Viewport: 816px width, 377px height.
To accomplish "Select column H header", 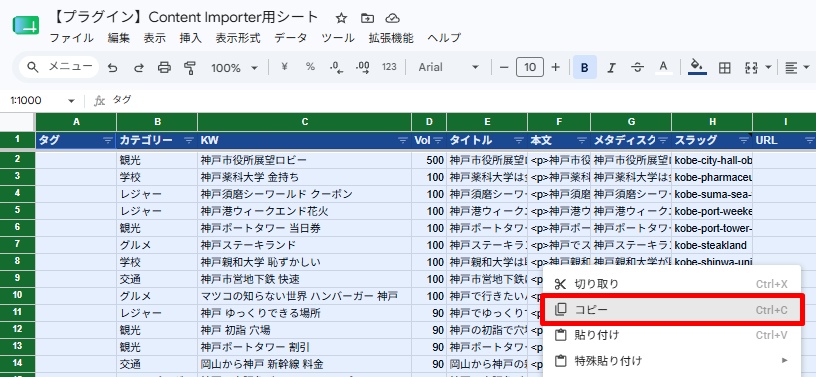I will [x=712, y=122].
